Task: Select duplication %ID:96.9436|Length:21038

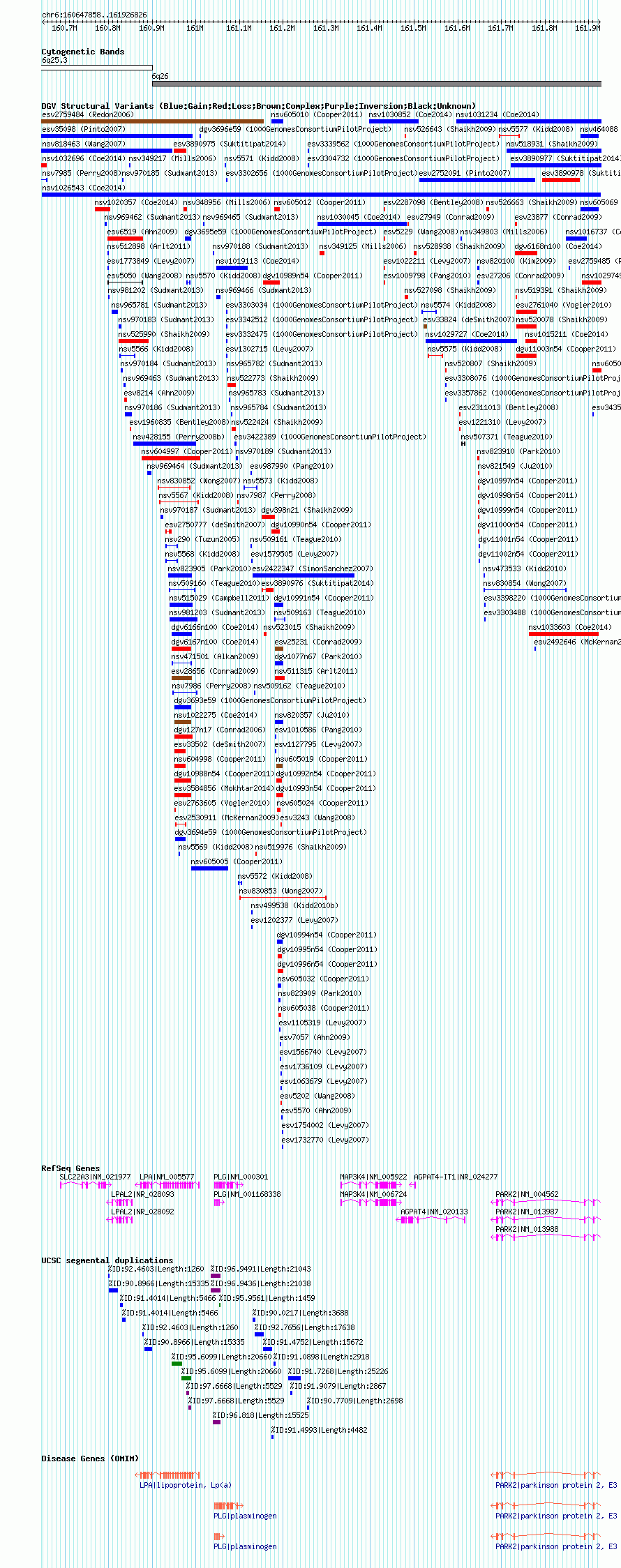Action: coord(261,1283)
